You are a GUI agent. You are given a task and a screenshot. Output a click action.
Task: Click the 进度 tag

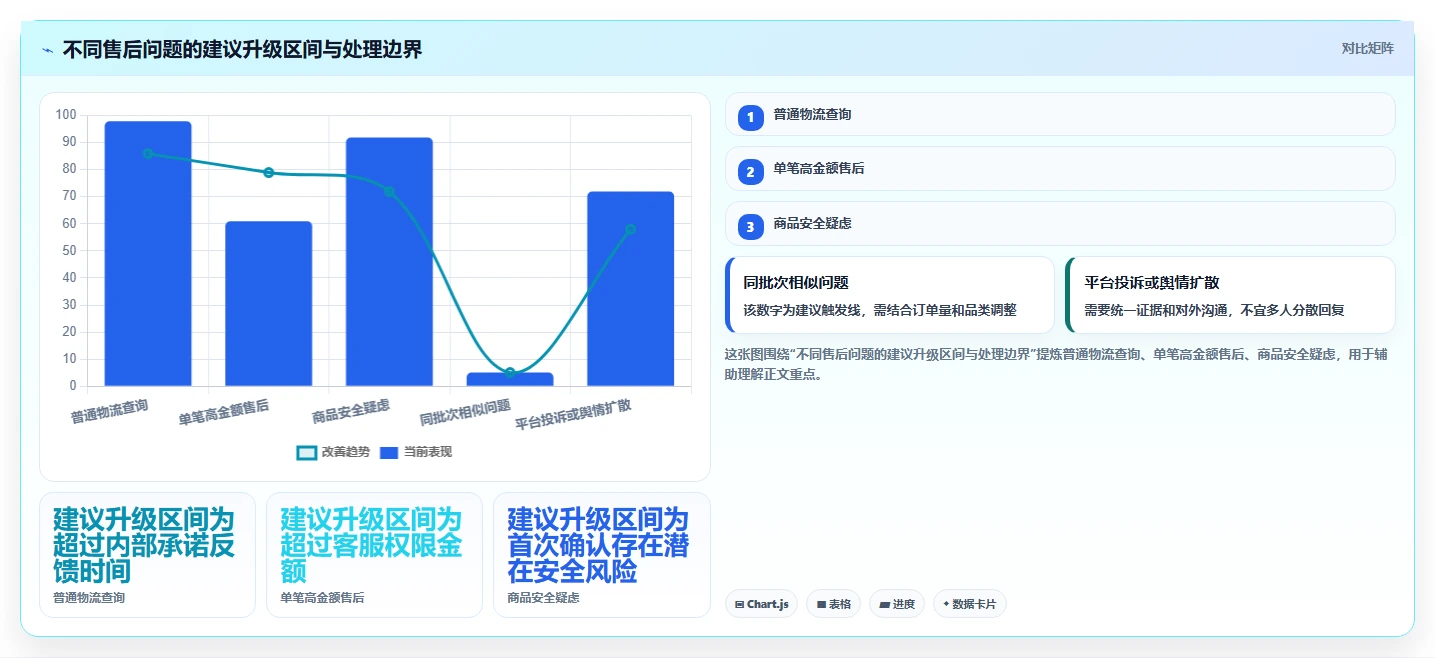[897, 604]
